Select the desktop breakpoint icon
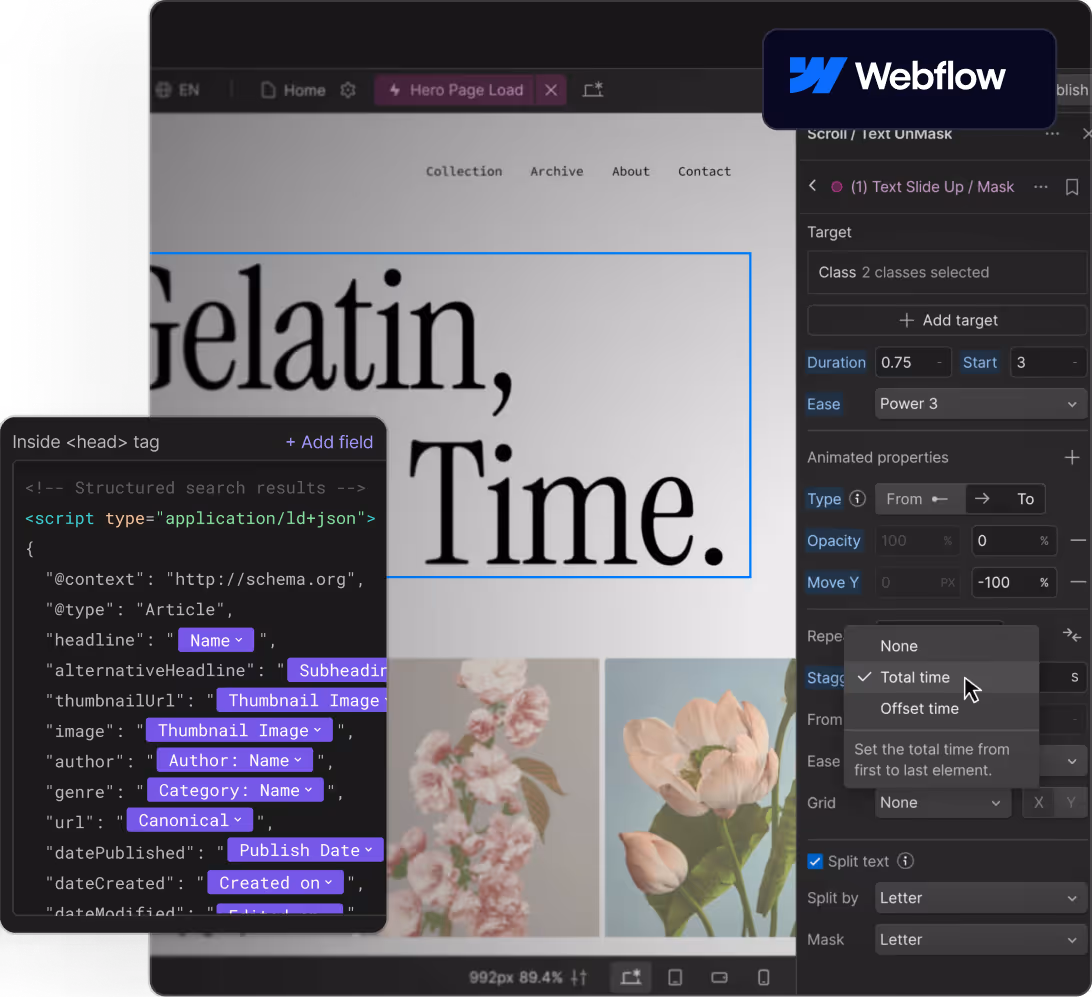Viewport: 1092px width, 997px height. point(631,978)
